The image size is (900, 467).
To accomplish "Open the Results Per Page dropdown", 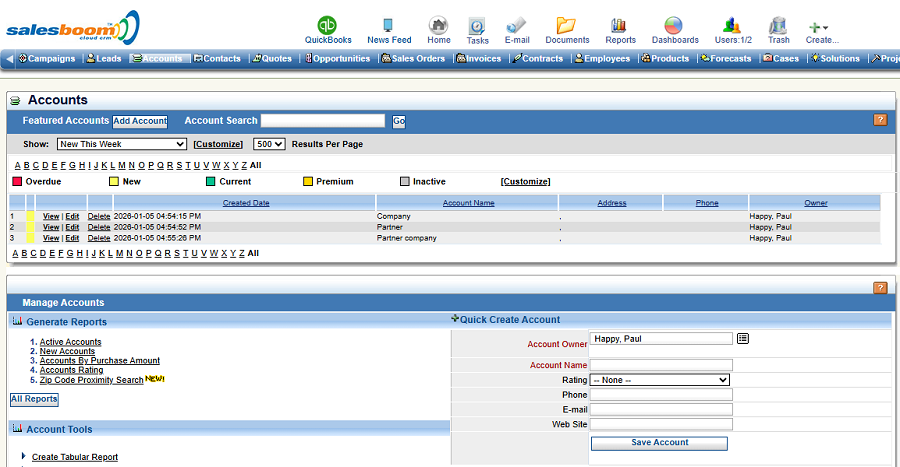I will tap(269, 144).
